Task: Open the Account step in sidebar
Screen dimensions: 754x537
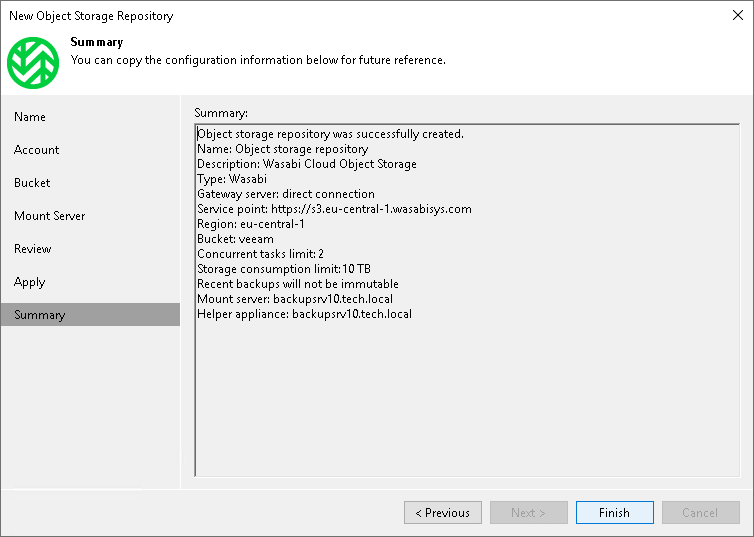Action: coord(37,150)
